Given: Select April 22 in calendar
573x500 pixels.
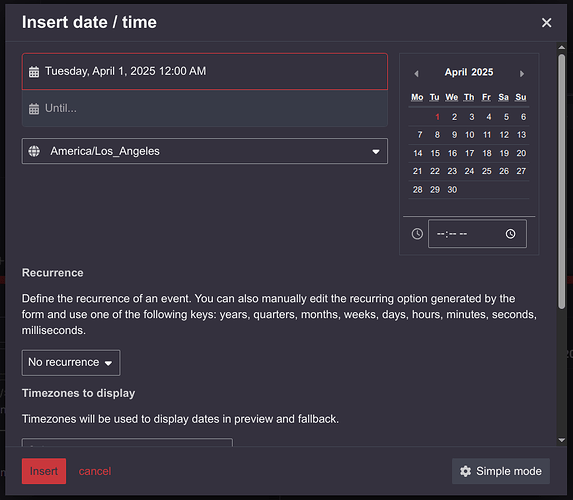Looking at the screenshot, I should click(435, 171).
